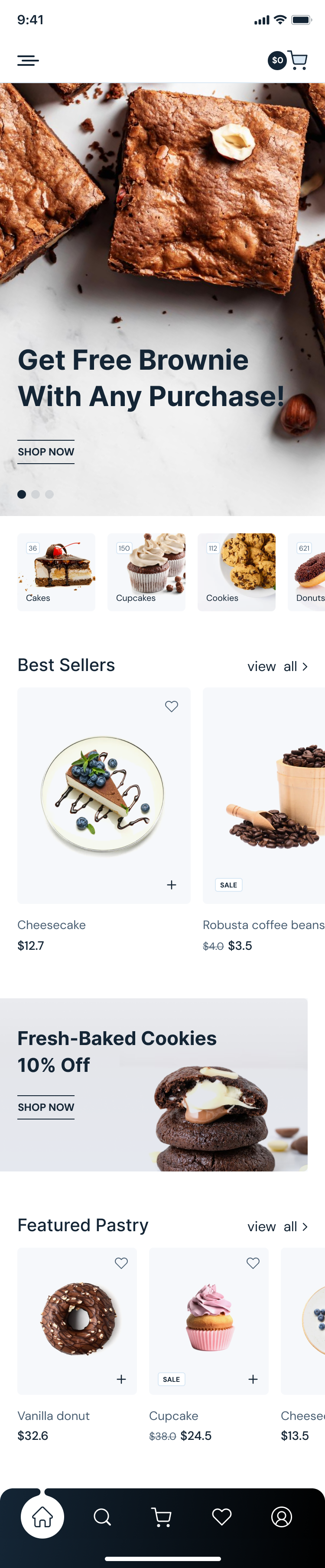Open Search from the bottom navigation
The image size is (325, 1568).
102,1517
